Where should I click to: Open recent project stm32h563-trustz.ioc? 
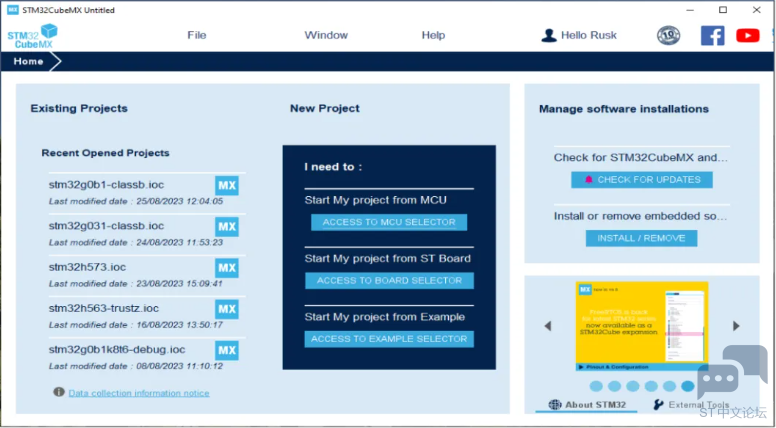click(x=103, y=308)
